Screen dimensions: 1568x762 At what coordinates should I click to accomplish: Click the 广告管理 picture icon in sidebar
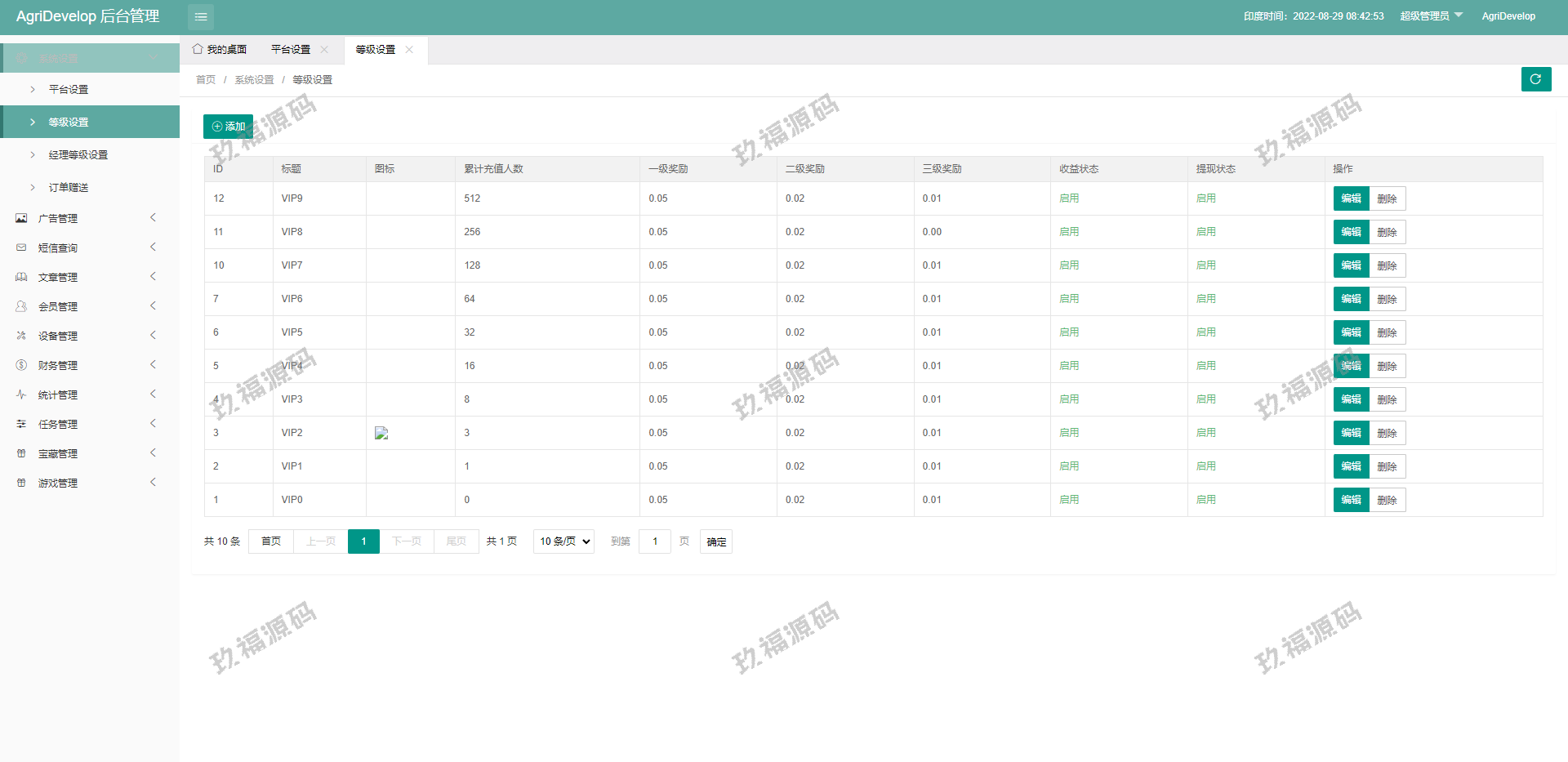pos(21,218)
